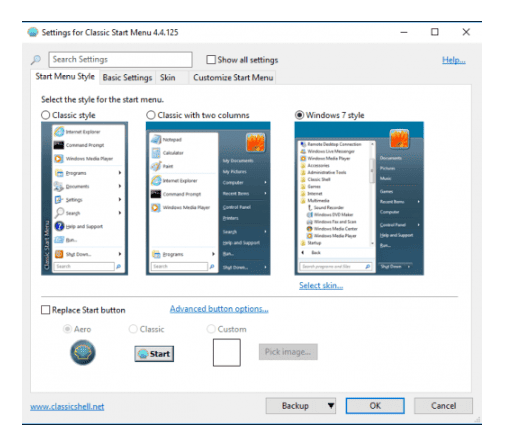Select the Classic style radio button
The height and width of the screenshot is (443, 505).
coord(46,115)
